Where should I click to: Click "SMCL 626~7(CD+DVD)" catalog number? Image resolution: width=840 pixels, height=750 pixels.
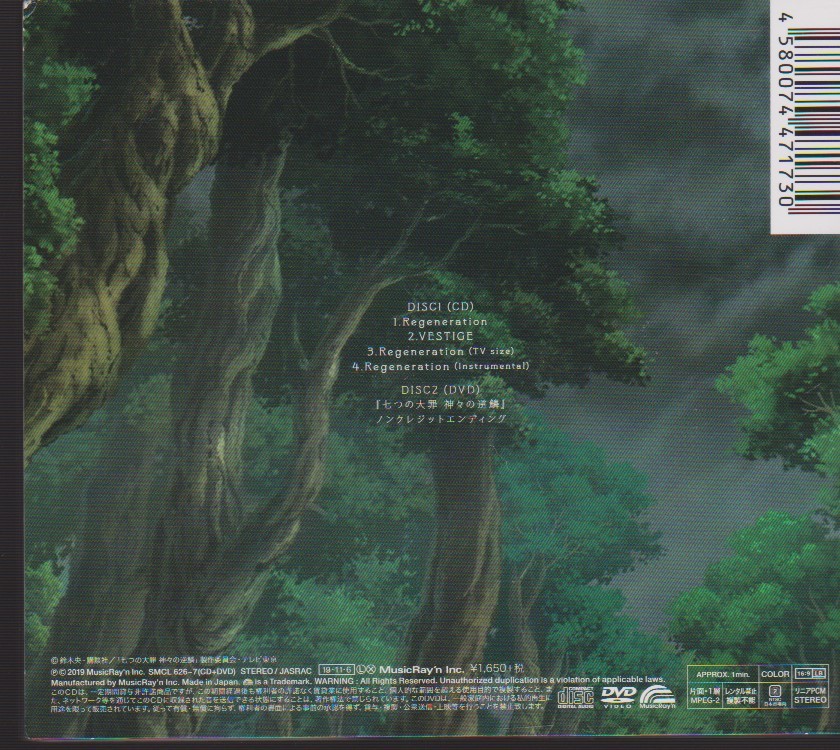(x=192, y=671)
